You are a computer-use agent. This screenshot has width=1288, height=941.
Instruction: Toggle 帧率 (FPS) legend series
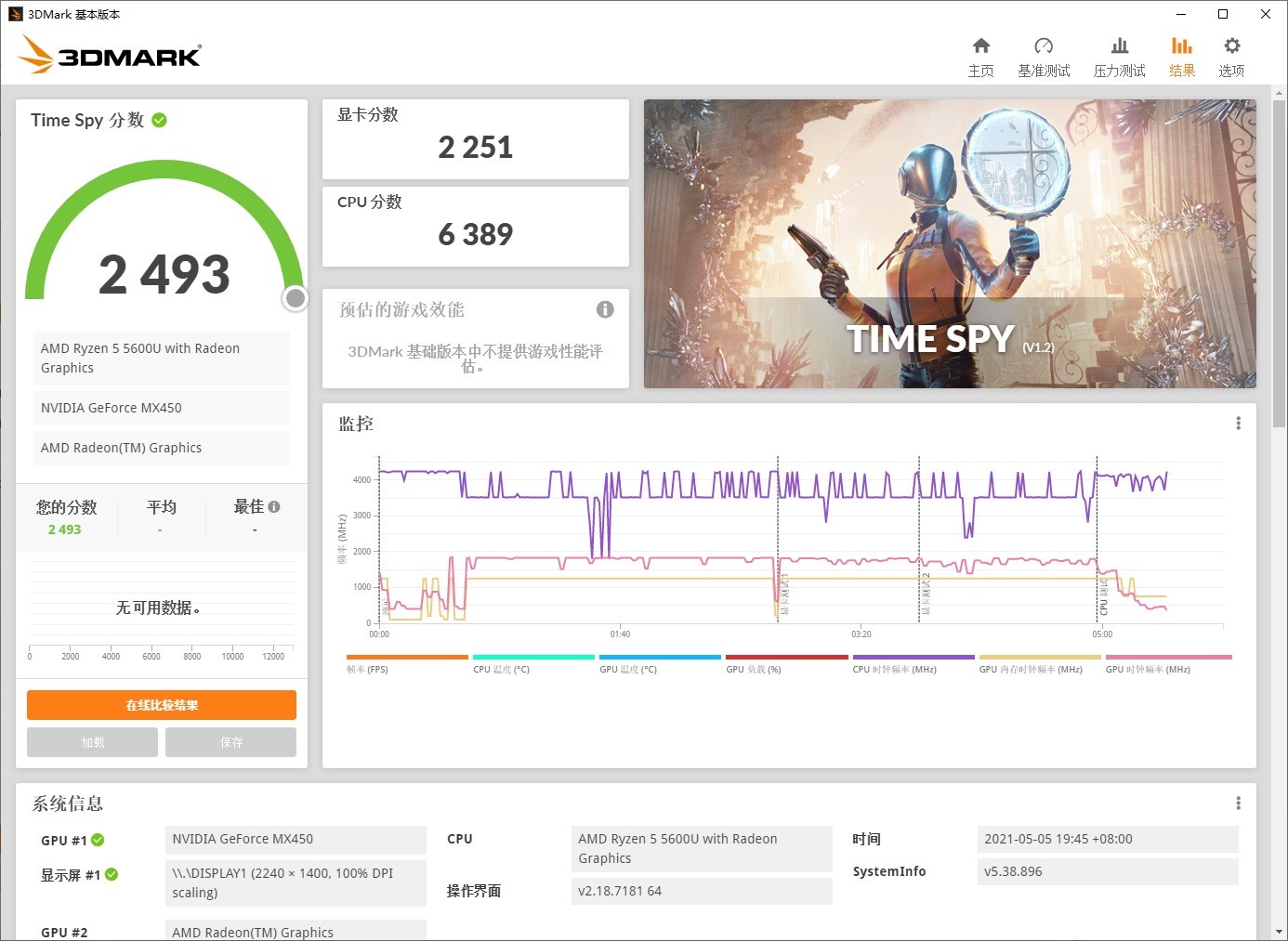click(407, 663)
